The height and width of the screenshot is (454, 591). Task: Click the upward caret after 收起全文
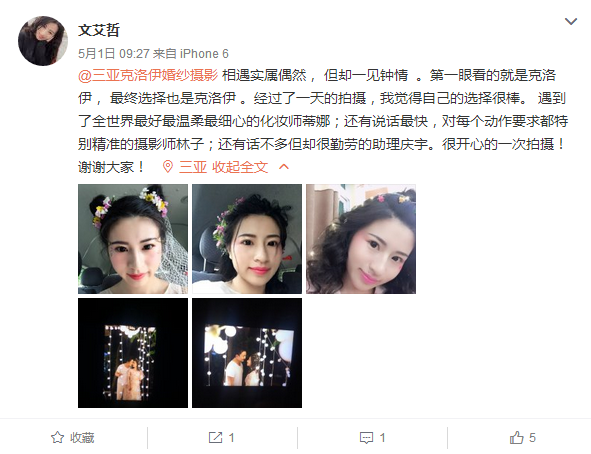click(284, 167)
